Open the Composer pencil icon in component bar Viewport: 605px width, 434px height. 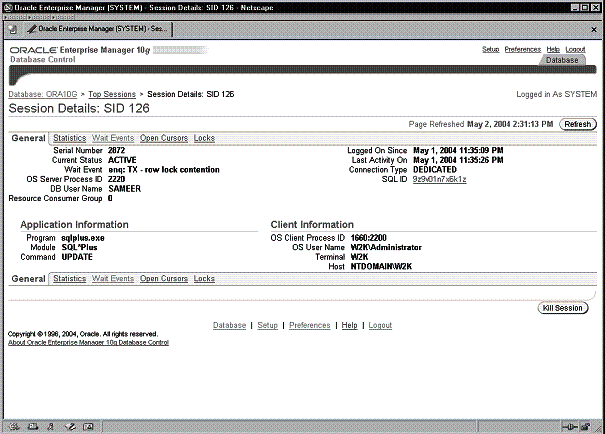[70, 427]
